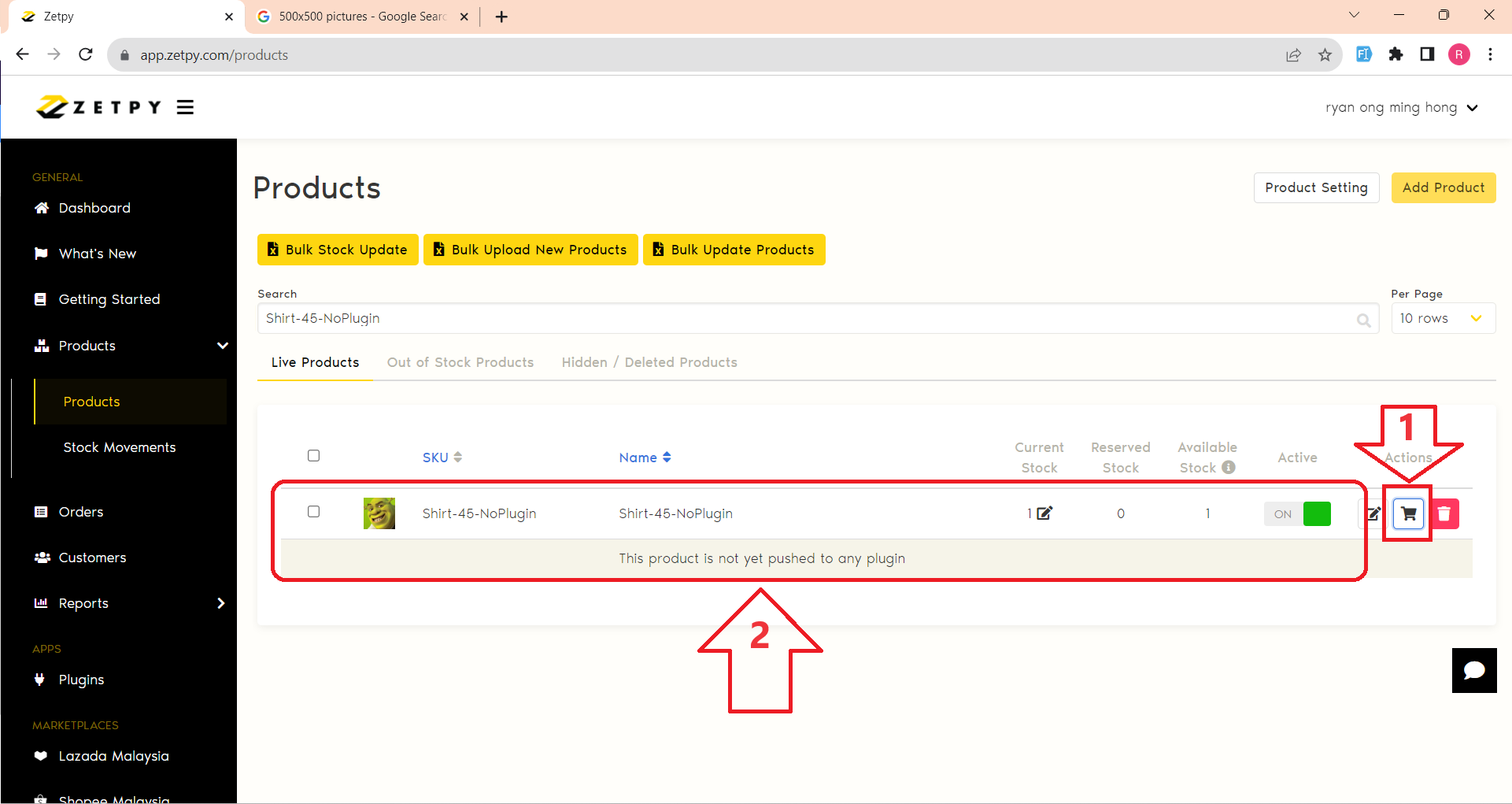
Task: Switch to Hidden / Deleted Products tab
Action: click(x=649, y=362)
